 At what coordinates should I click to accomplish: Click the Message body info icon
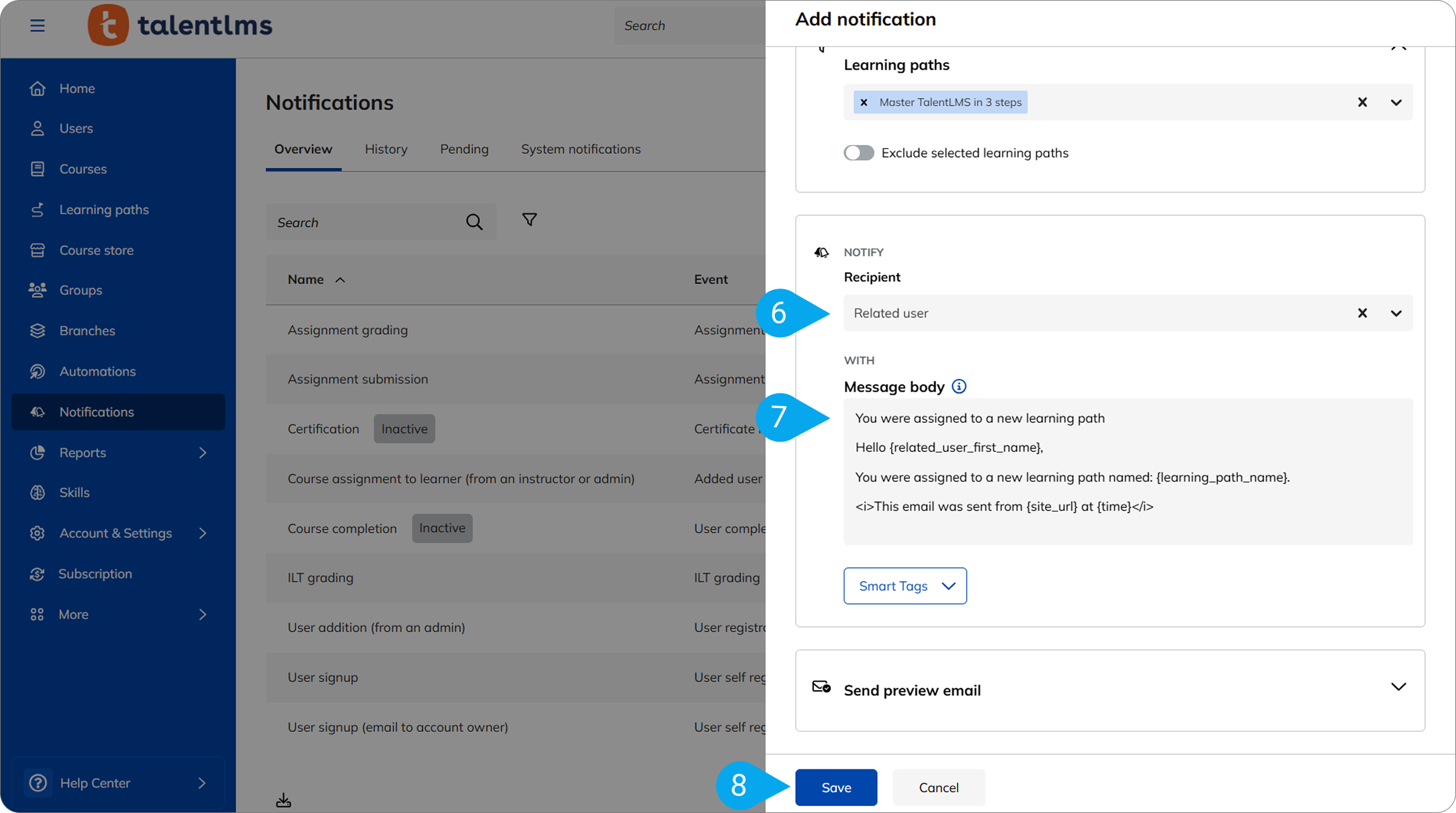(959, 387)
